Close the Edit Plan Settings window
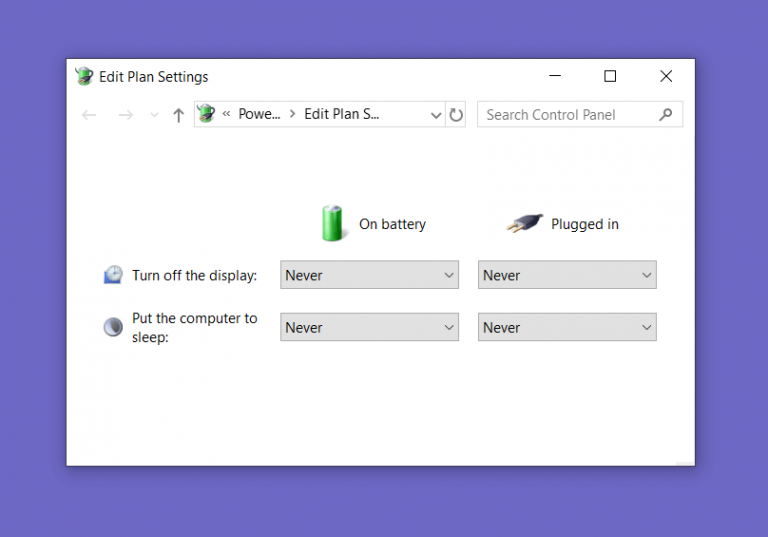The width and height of the screenshot is (768, 537). [x=666, y=76]
